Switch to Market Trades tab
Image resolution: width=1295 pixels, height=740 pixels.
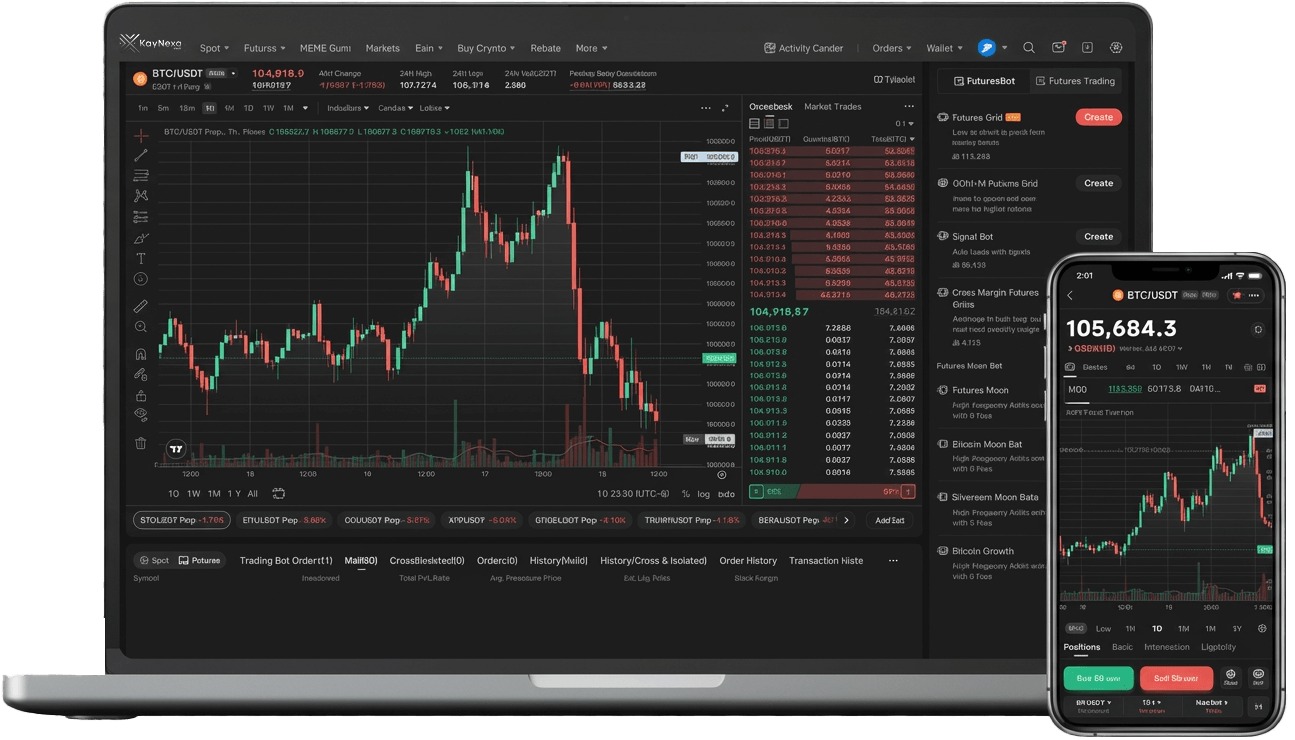point(832,106)
